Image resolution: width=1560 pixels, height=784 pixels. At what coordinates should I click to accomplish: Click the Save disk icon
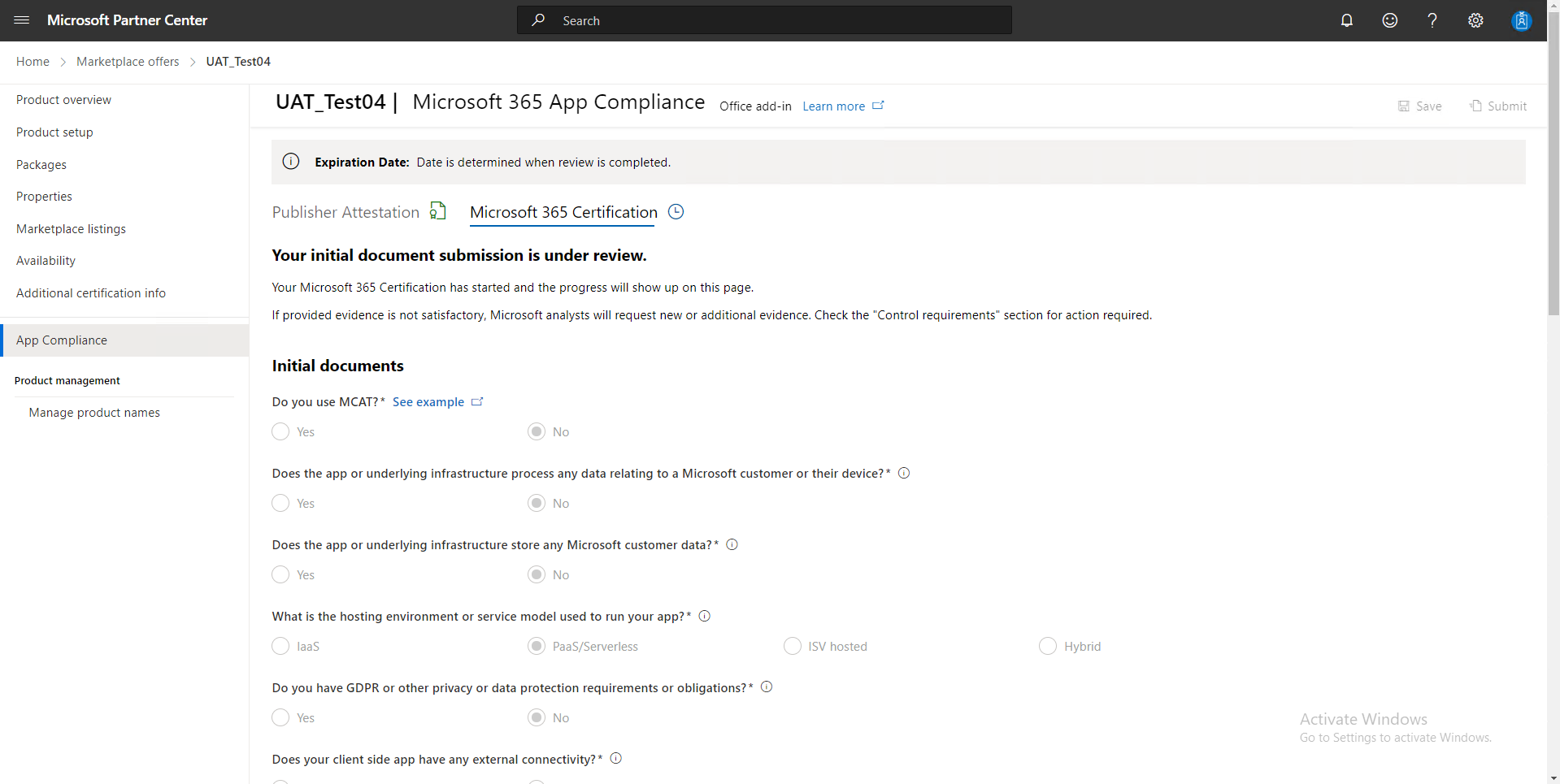click(1404, 106)
